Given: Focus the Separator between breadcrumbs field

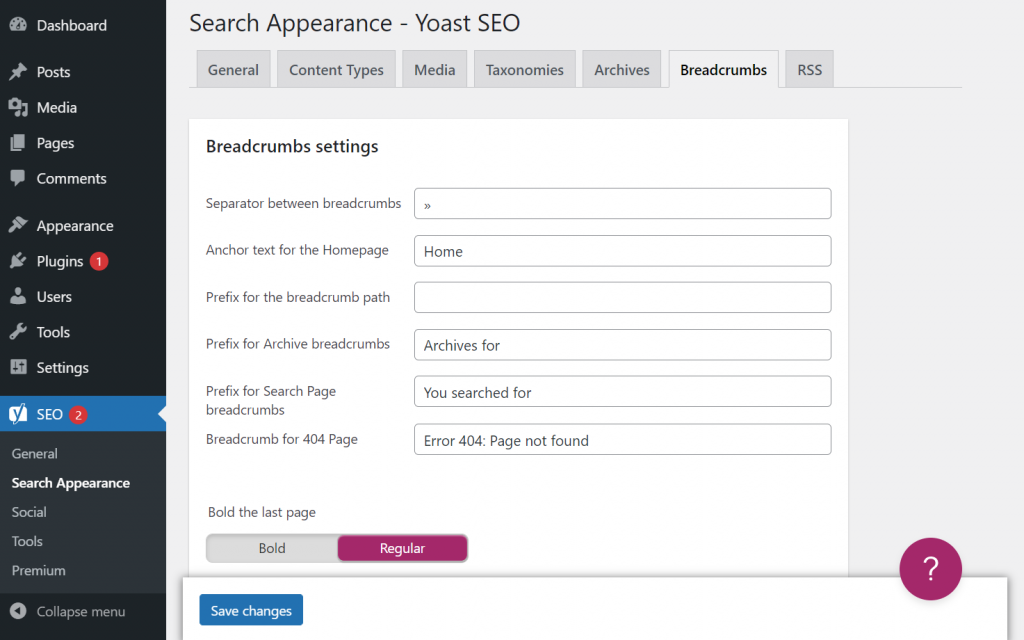Looking at the screenshot, I should click(x=622, y=204).
